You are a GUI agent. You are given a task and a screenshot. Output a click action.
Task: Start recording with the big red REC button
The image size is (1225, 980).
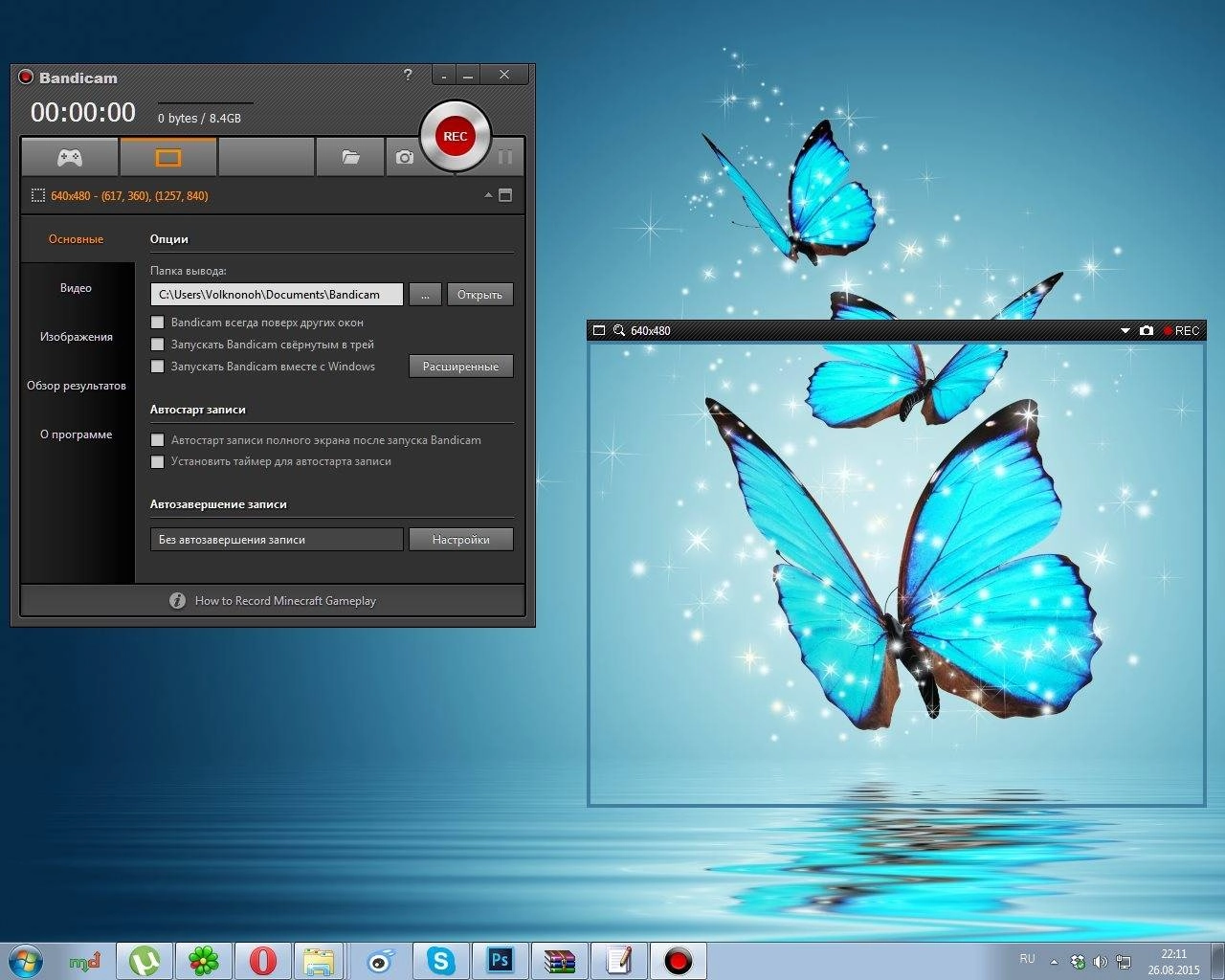coord(456,136)
